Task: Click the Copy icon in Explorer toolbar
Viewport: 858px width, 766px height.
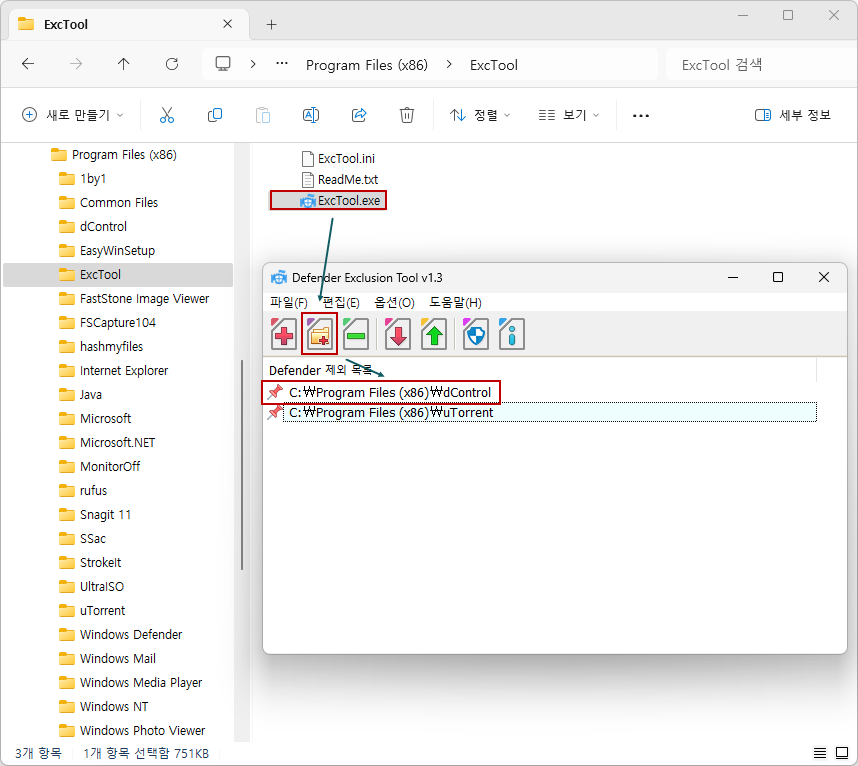Action: pos(214,115)
